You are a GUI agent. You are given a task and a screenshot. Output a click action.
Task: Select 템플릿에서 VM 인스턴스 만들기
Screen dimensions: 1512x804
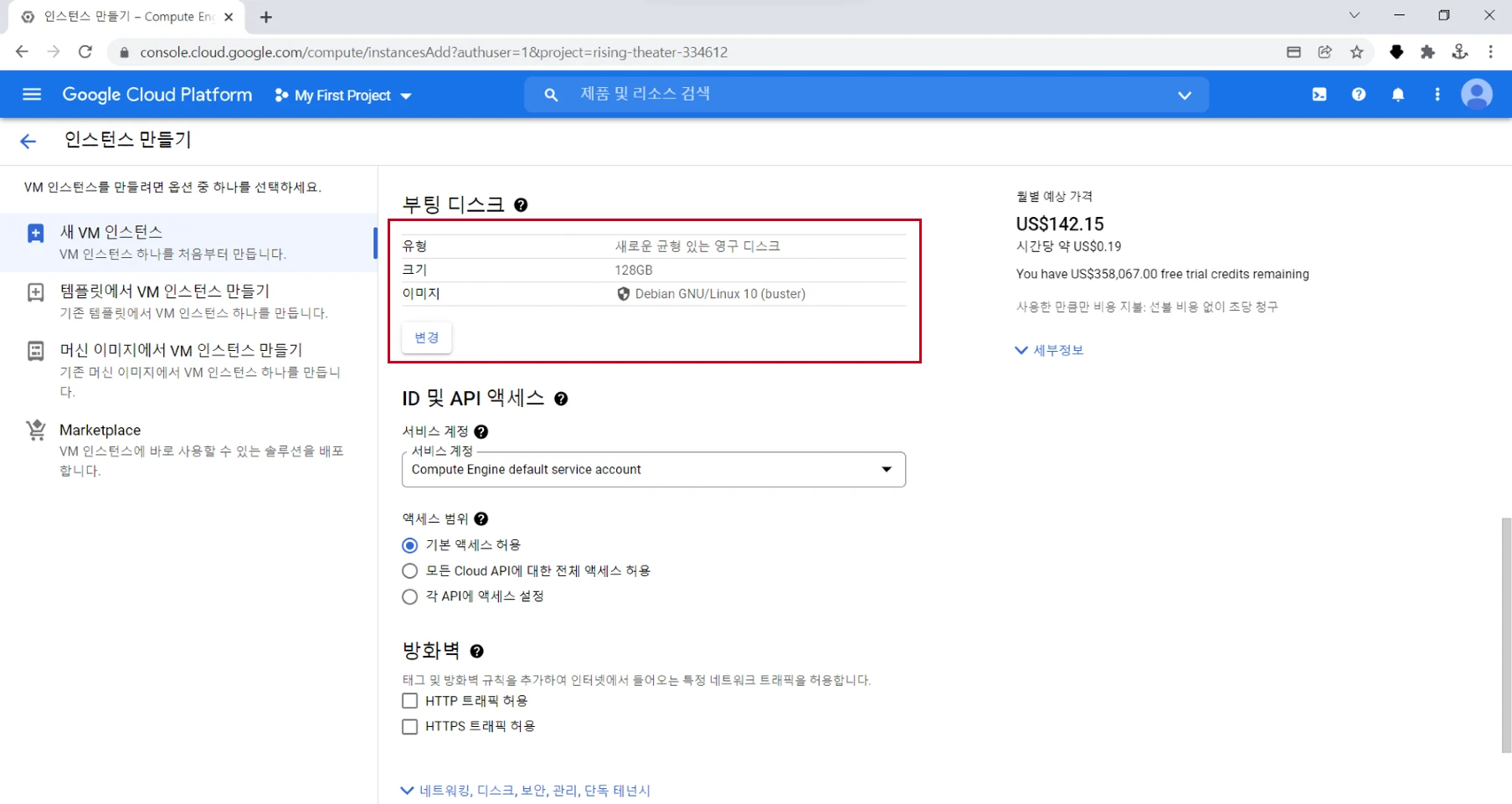click(x=188, y=301)
